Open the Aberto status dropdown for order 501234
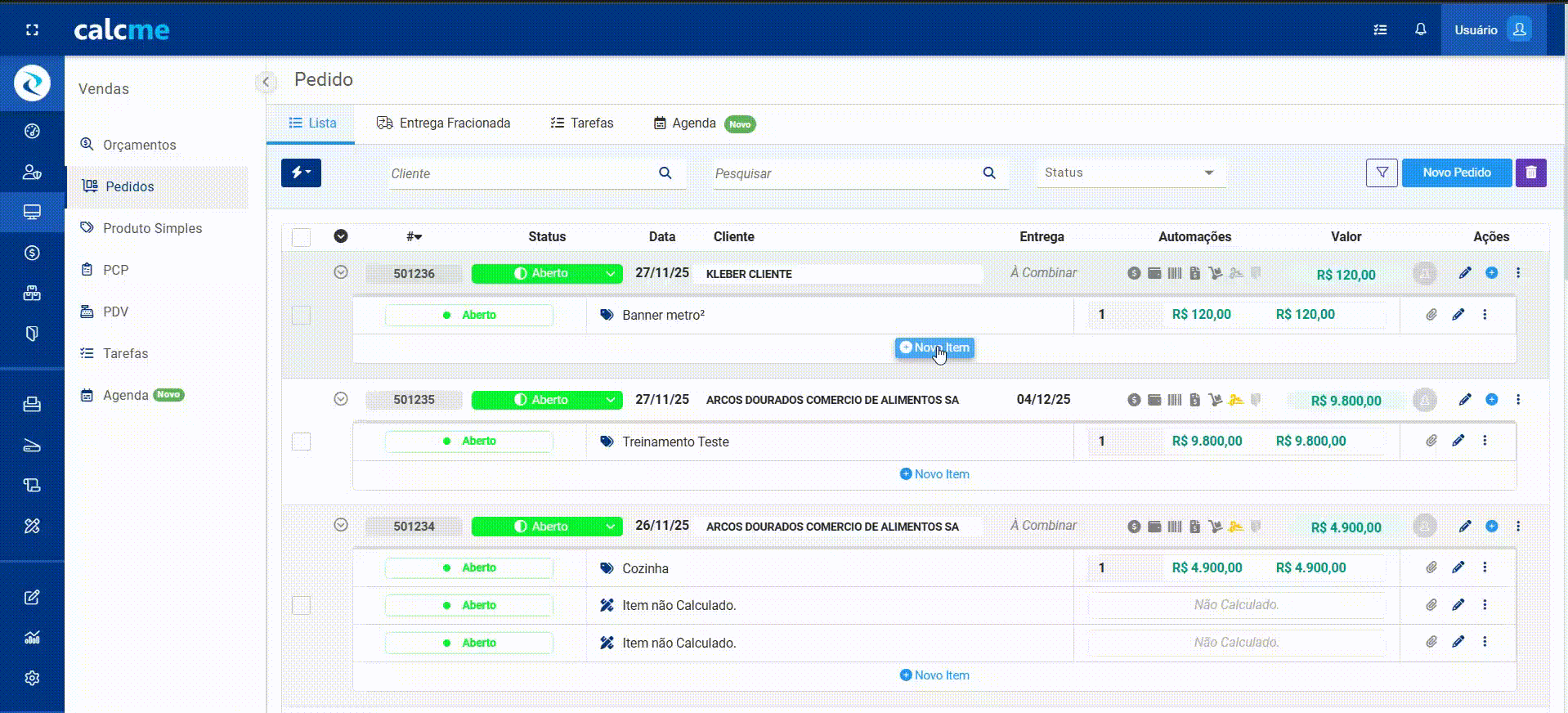The image size is (1568, 713). click(547, 527)
